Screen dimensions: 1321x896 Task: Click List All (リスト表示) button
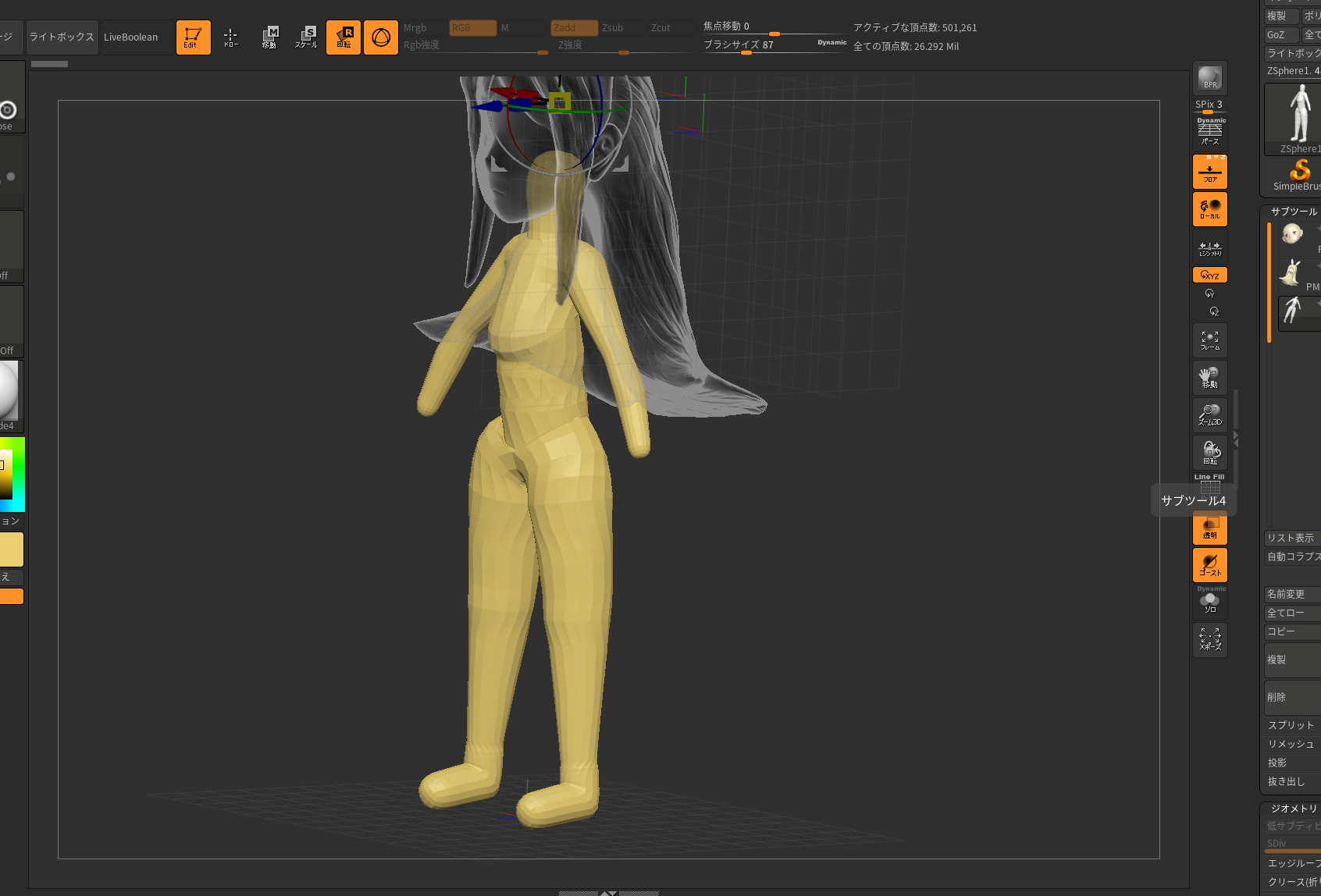coord(1292,538)
